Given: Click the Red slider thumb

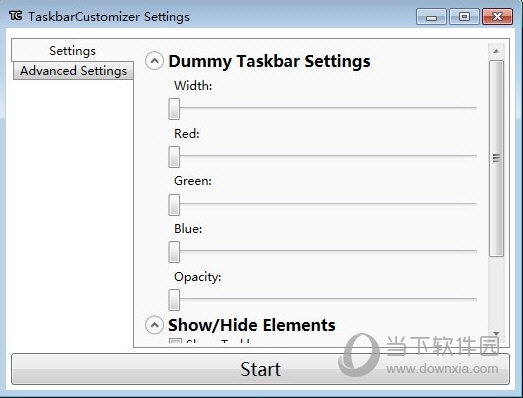Looking at the screenshot, I should tap(174, 157).
